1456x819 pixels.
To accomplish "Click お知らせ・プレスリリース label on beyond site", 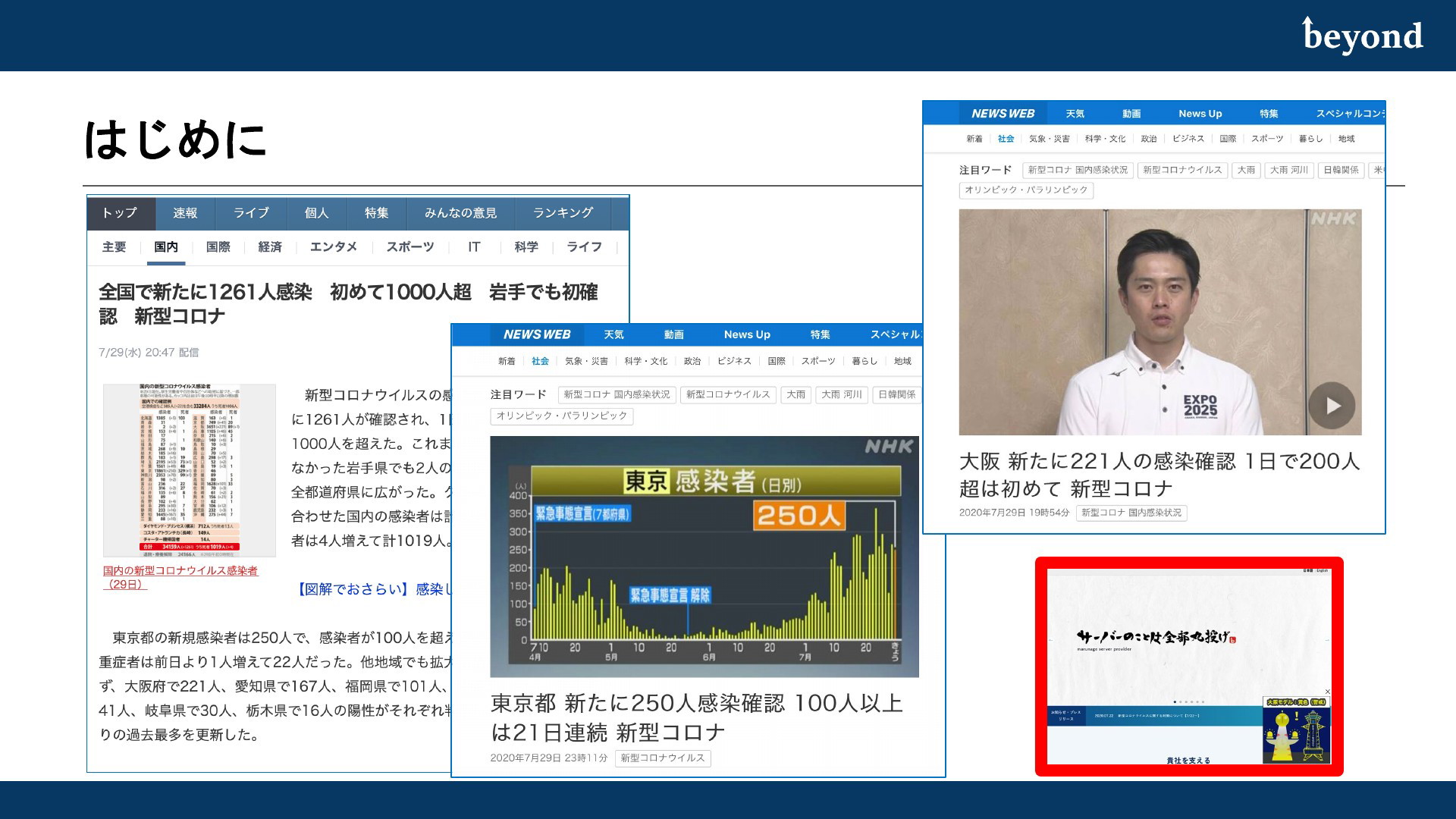I will (1065, 715).
